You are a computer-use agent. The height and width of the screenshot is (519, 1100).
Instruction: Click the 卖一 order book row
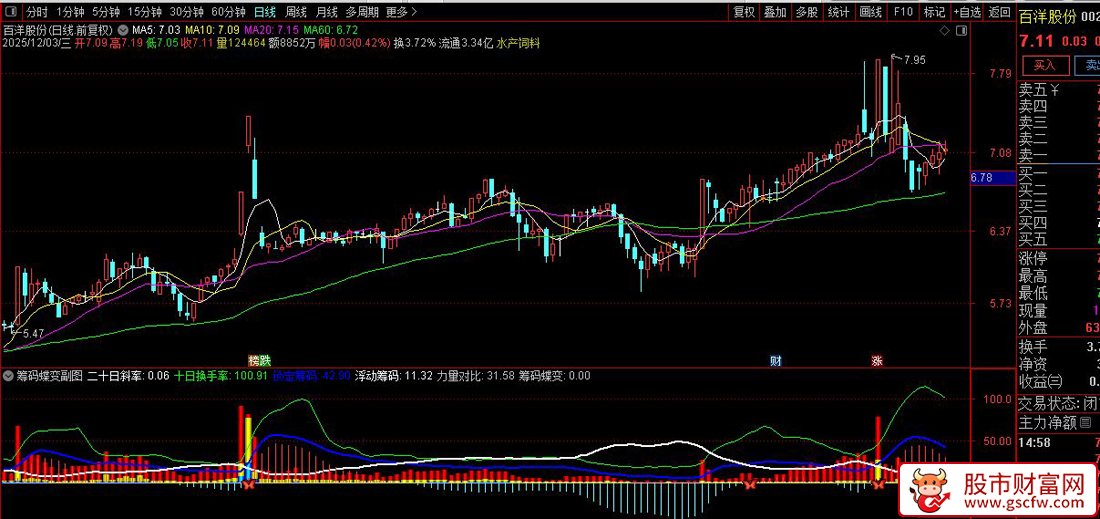(x=1059, y=156)
